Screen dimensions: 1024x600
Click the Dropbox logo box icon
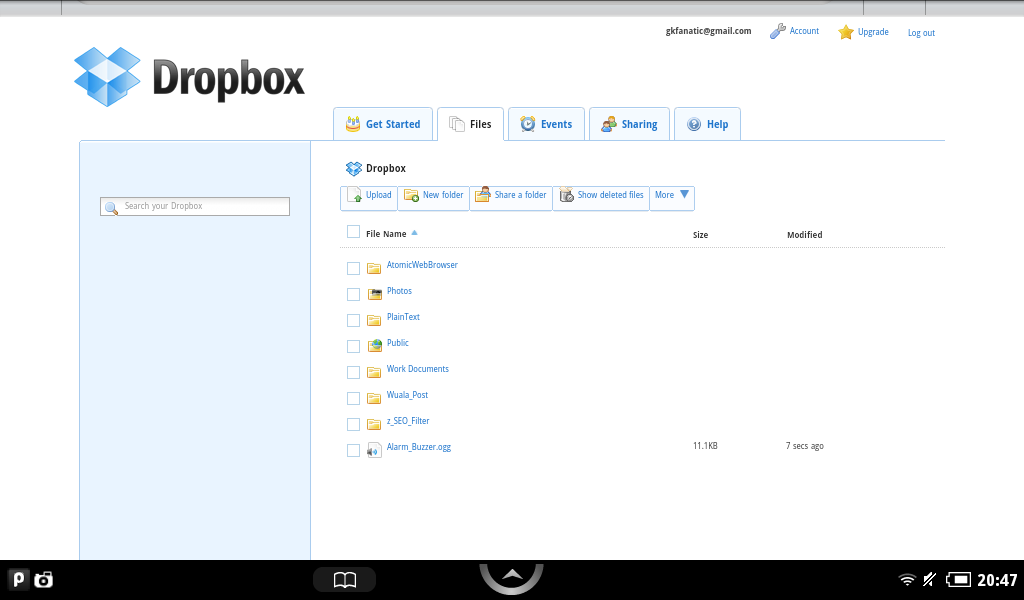click(107, 77)
